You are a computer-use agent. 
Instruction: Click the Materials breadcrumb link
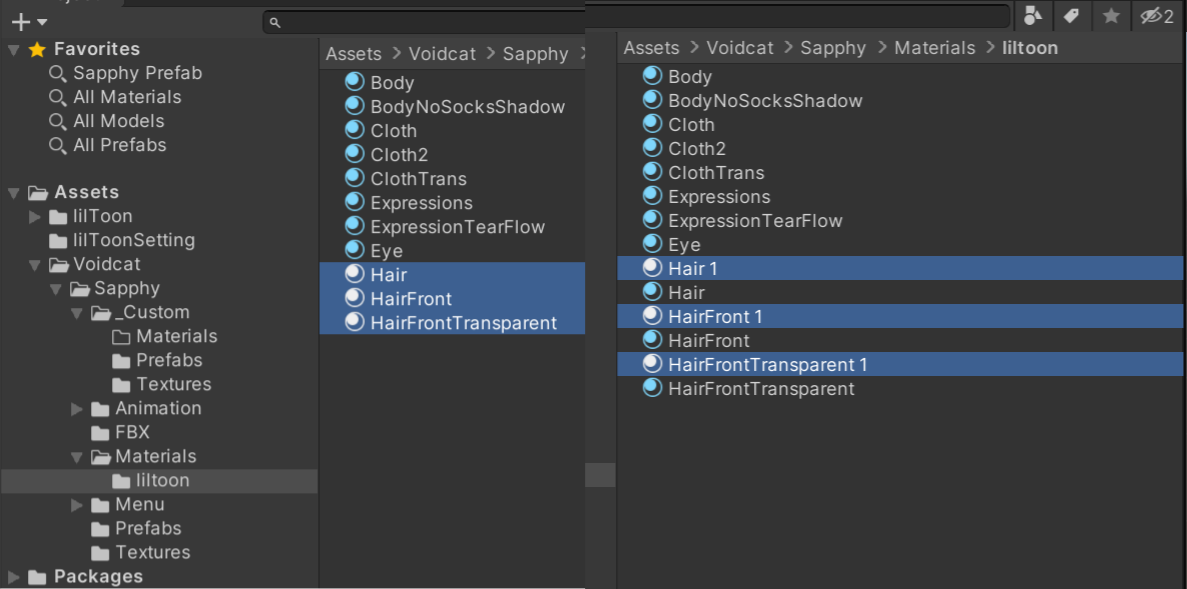click(934, 48)
